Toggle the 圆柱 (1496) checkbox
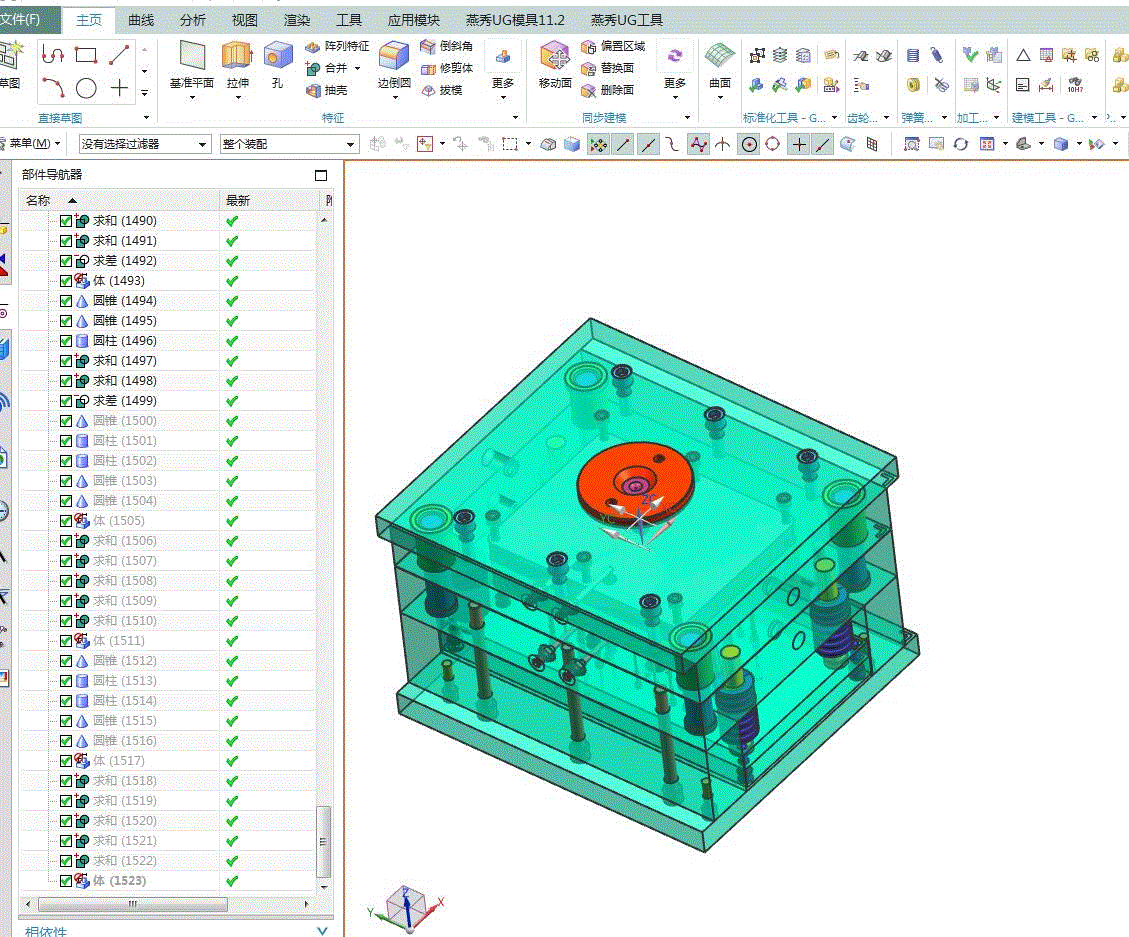This screenshot has width=1129, height=937. [x=66, y=341]
